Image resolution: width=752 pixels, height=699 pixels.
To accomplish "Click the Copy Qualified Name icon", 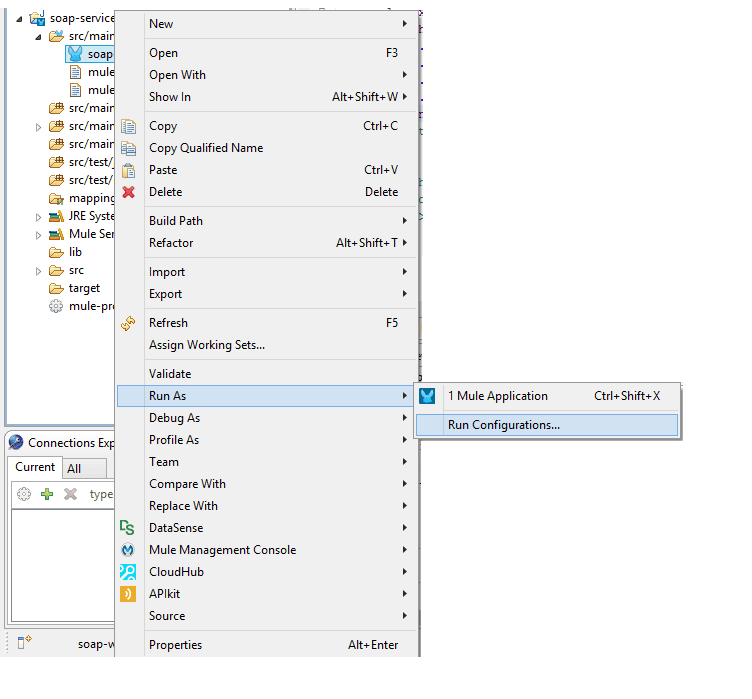I will point(128,148).
